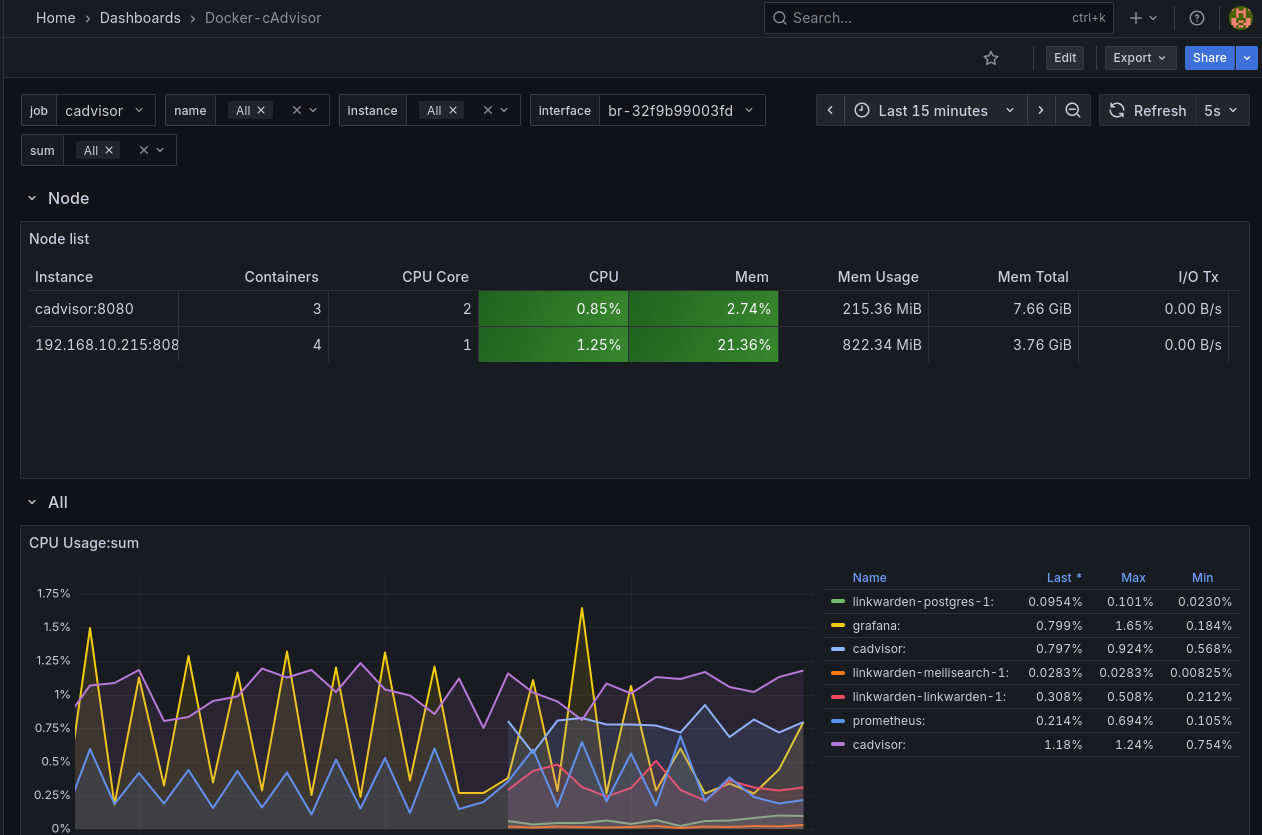Open the plus new item menu
The height and width of the screenshot is (835, 1262).
point(1142,18)
